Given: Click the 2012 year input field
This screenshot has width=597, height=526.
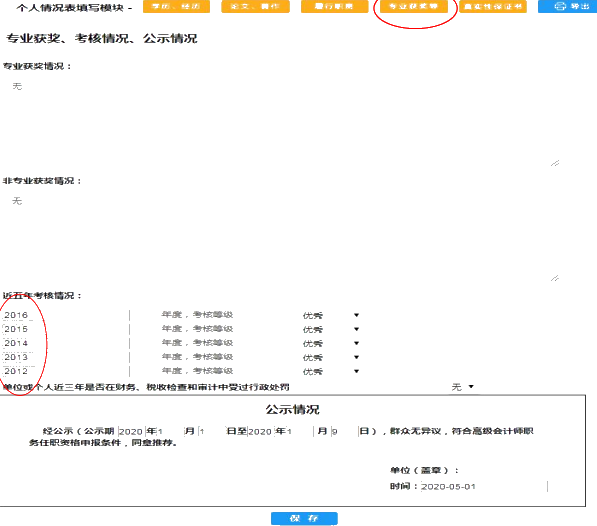Looking at the screenshot, I should point(66,371).
